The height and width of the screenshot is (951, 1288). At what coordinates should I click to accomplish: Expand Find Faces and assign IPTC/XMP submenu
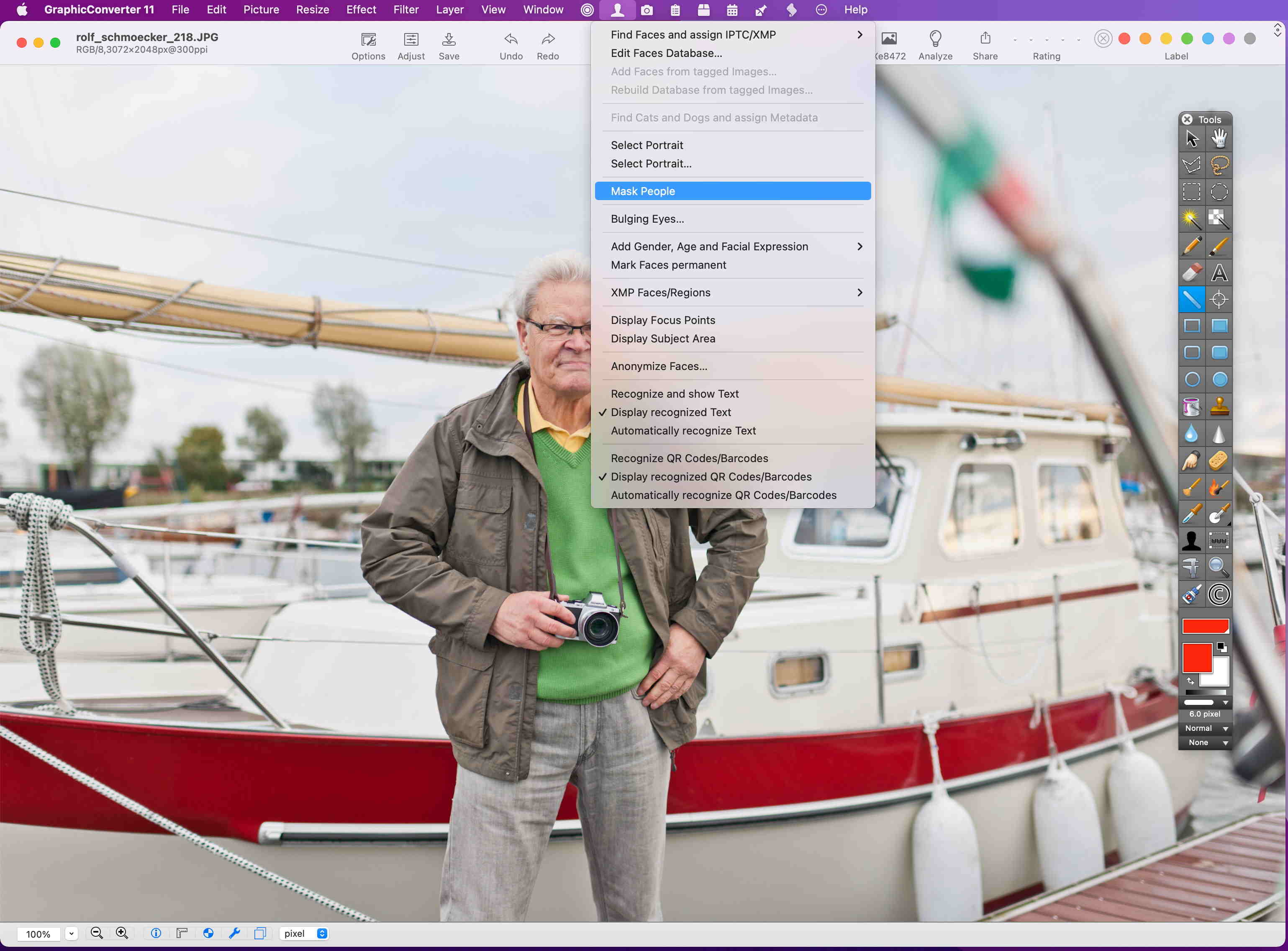click(733, 35)
